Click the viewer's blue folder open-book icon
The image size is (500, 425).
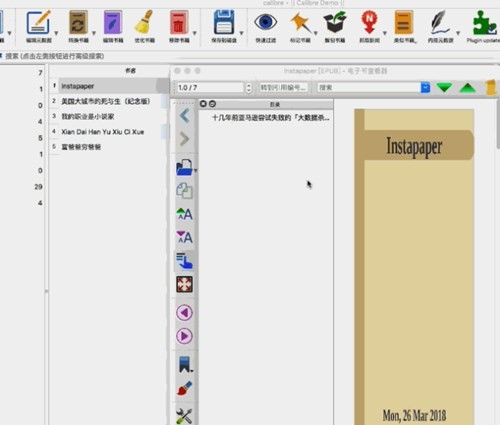[x=184, y=167]
